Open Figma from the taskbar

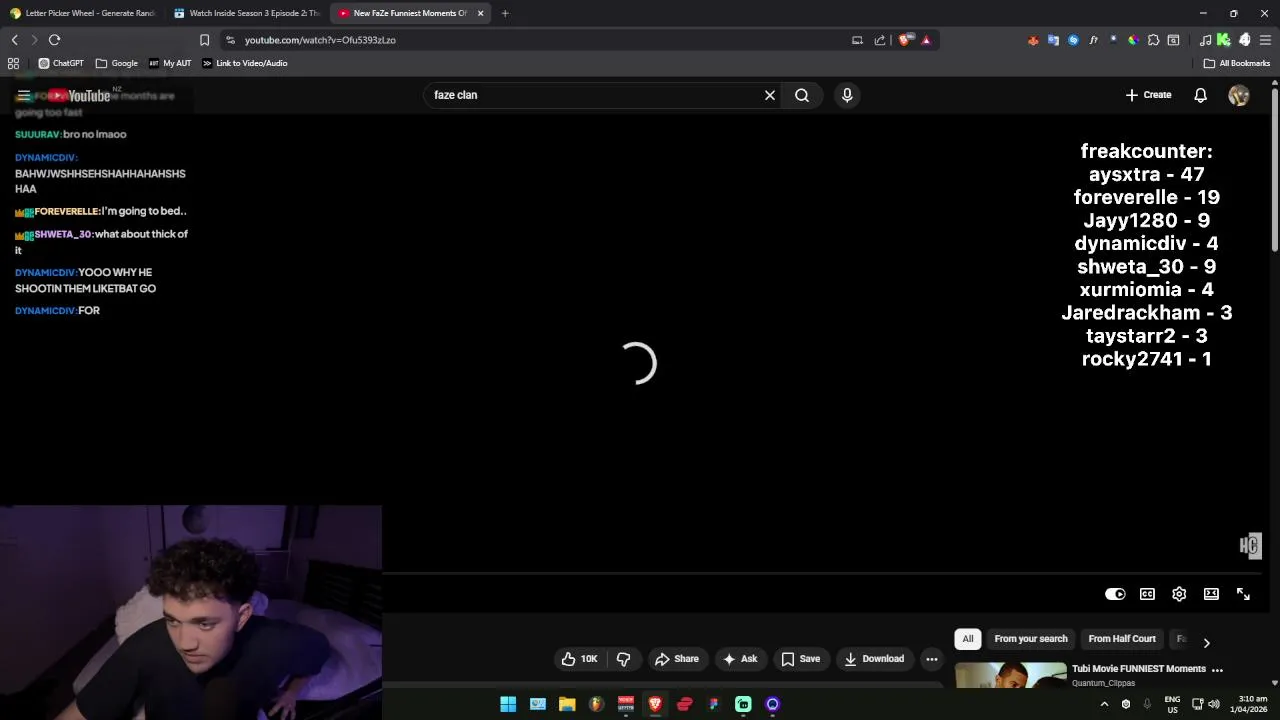(714, 704)
